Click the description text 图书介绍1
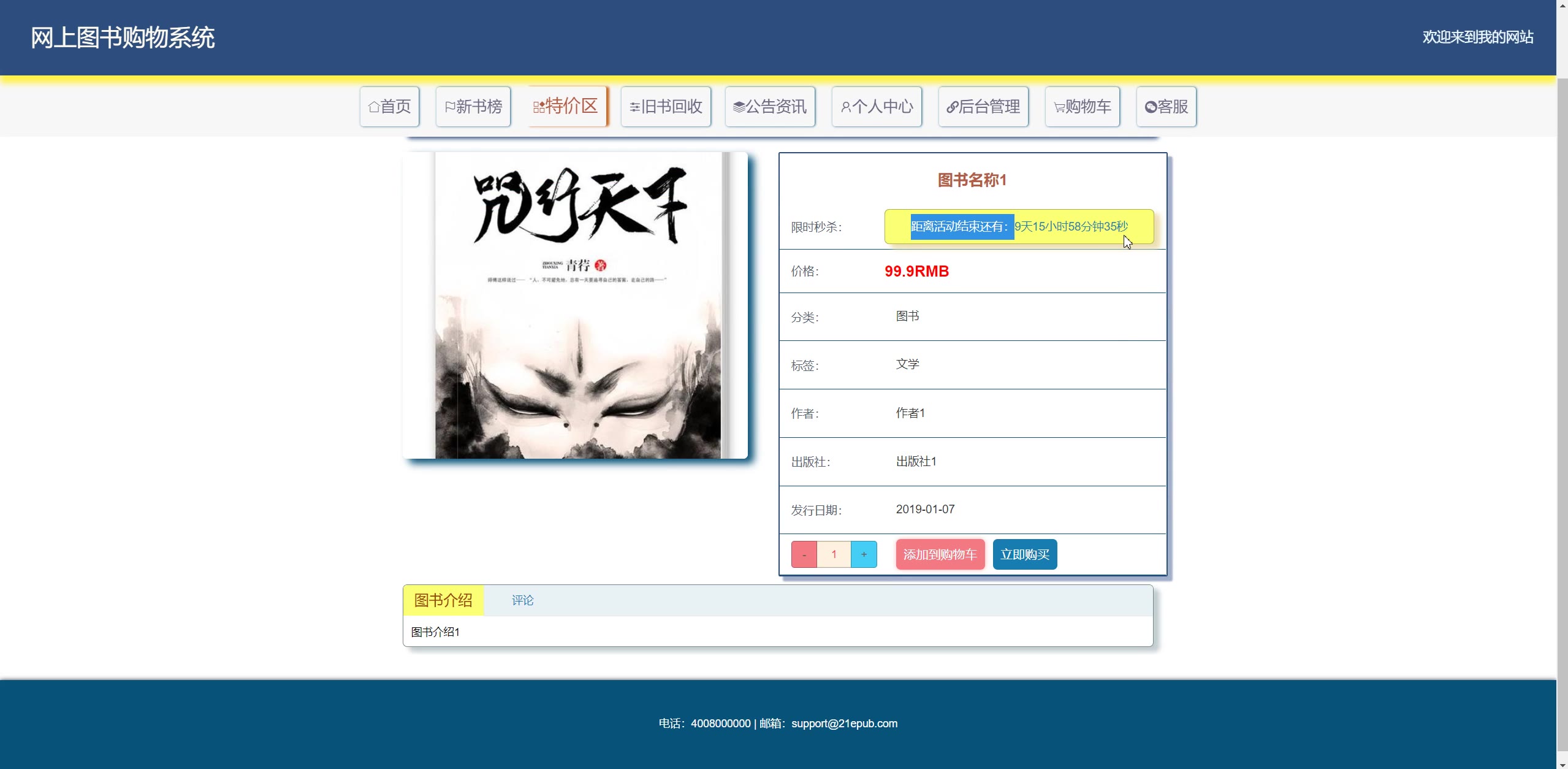 [x=435, y=632]
